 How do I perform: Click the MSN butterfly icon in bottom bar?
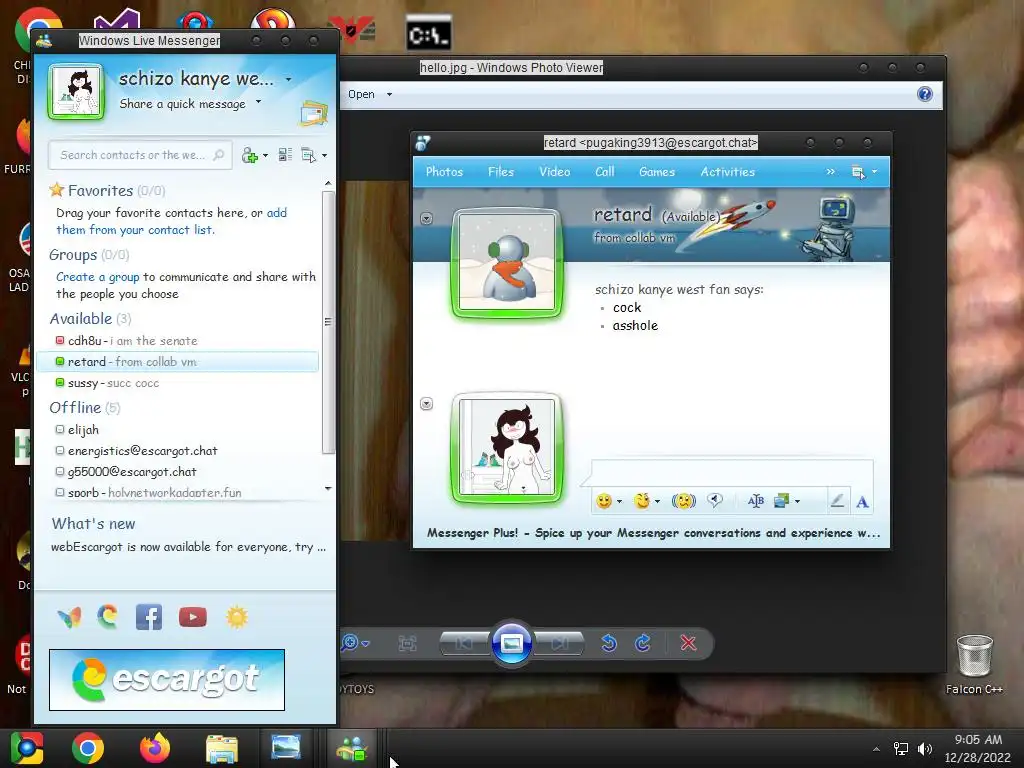[x=69, y=617]
